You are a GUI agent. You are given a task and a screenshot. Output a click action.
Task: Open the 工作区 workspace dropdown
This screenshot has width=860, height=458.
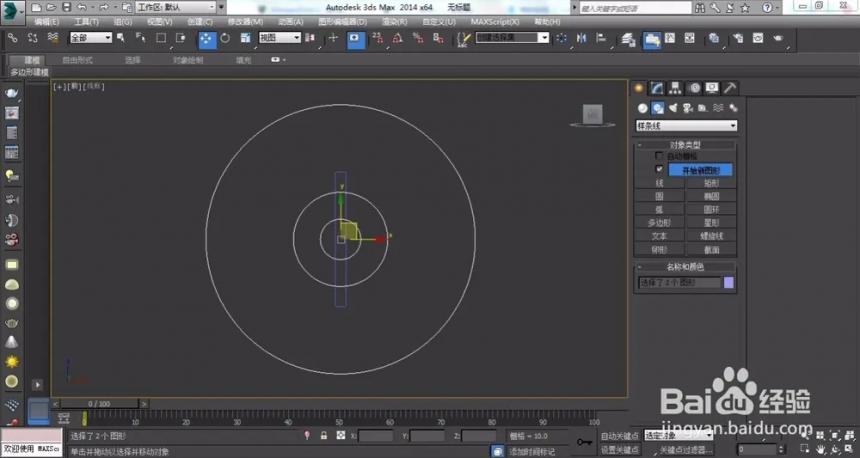click(x=176, y=7)
